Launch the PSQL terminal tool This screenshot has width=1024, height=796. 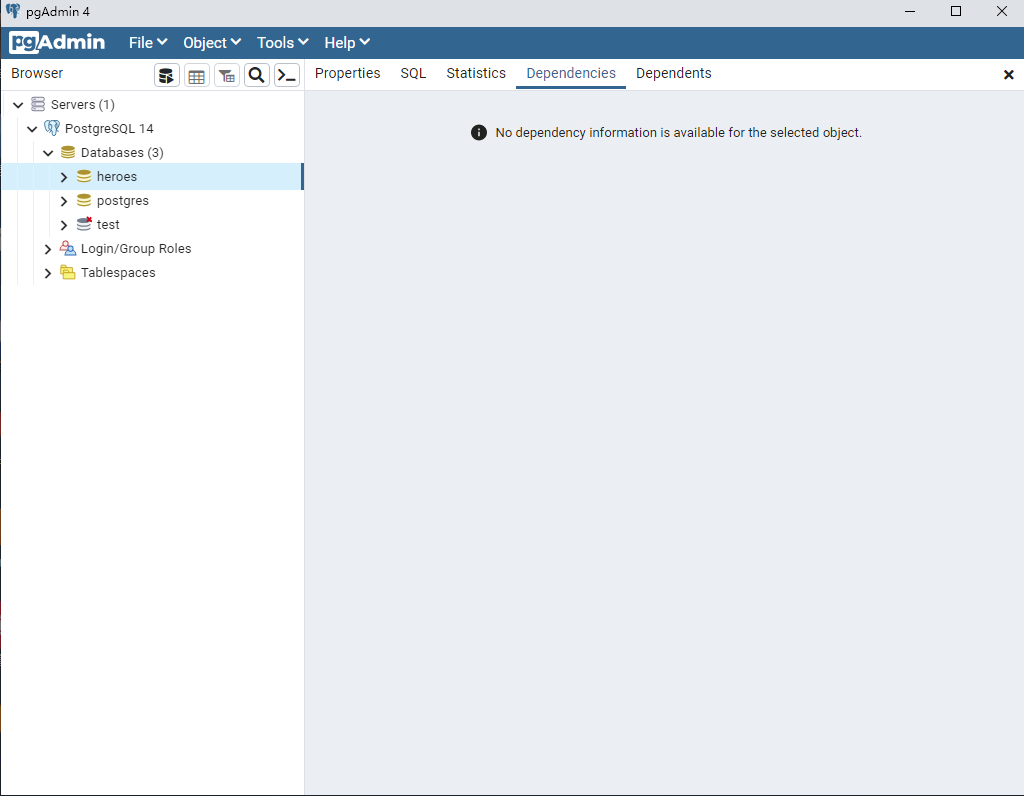click(x=286, y=74)
